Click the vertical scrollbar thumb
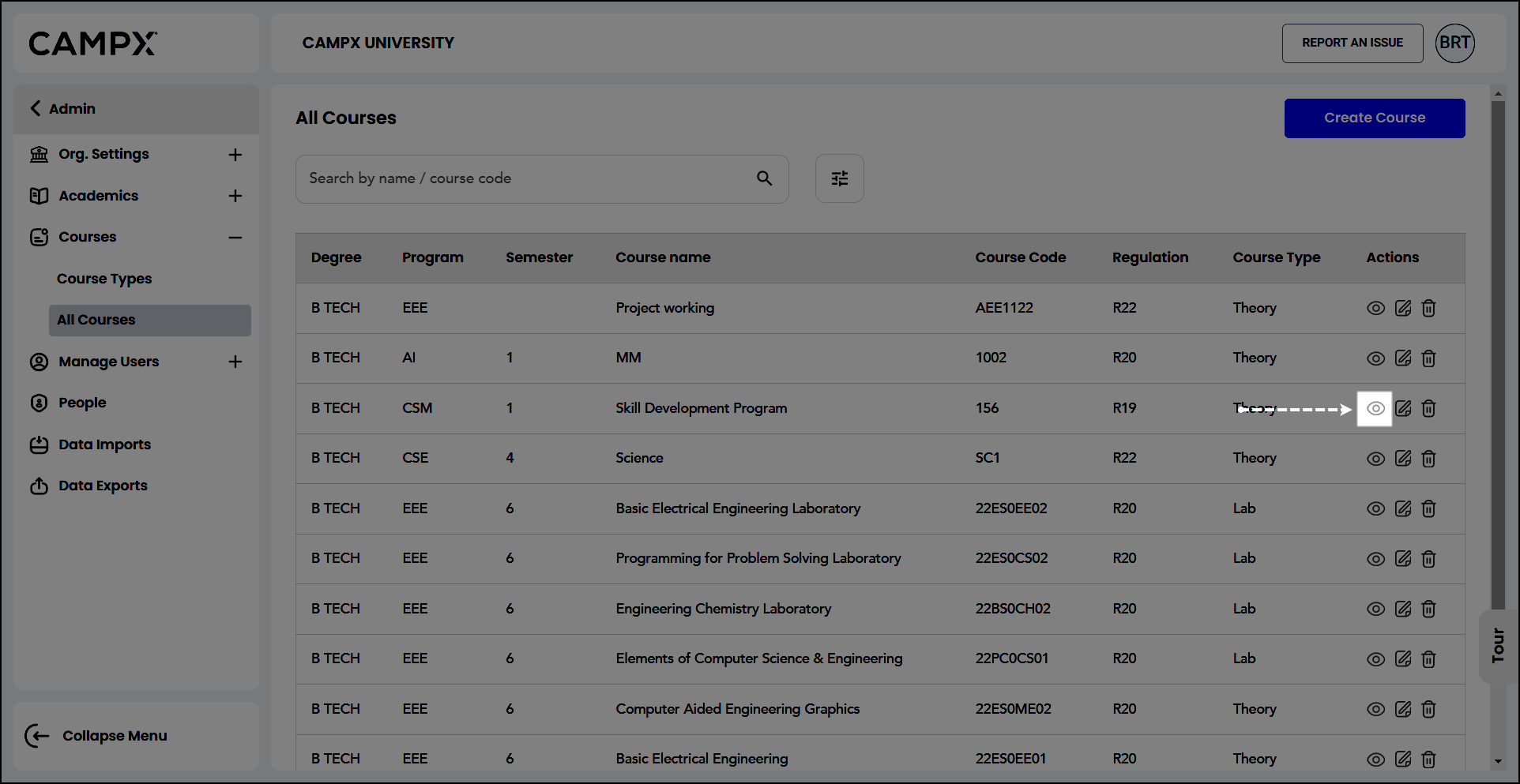The height and width of the screenshot is (784, 1520). 1498,355
